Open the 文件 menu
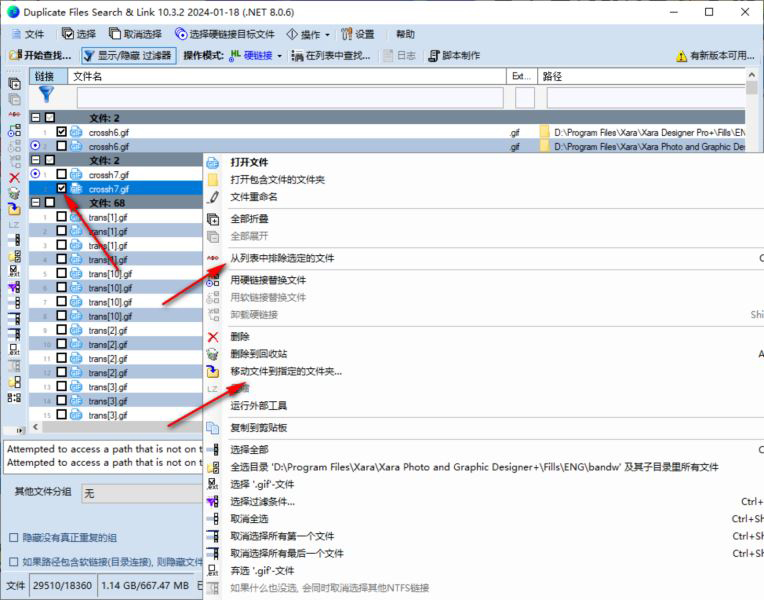 [28, 34]
